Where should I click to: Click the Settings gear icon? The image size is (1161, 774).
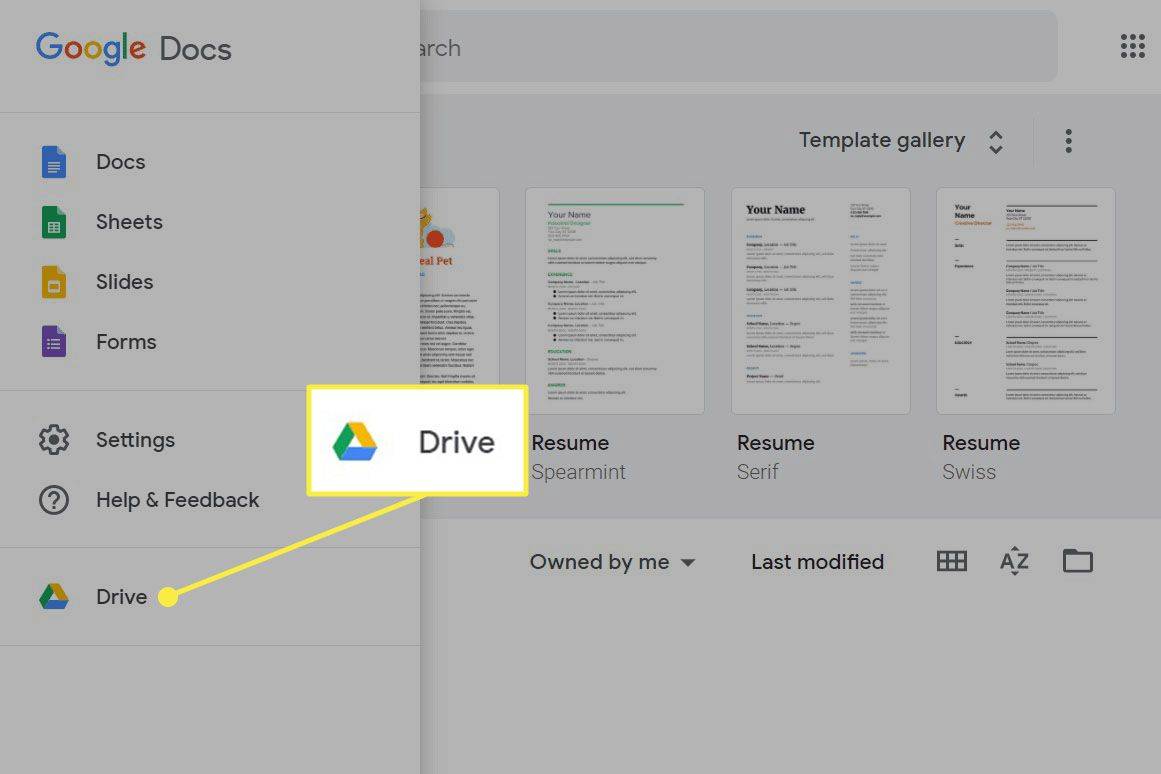tap(54, 440)
